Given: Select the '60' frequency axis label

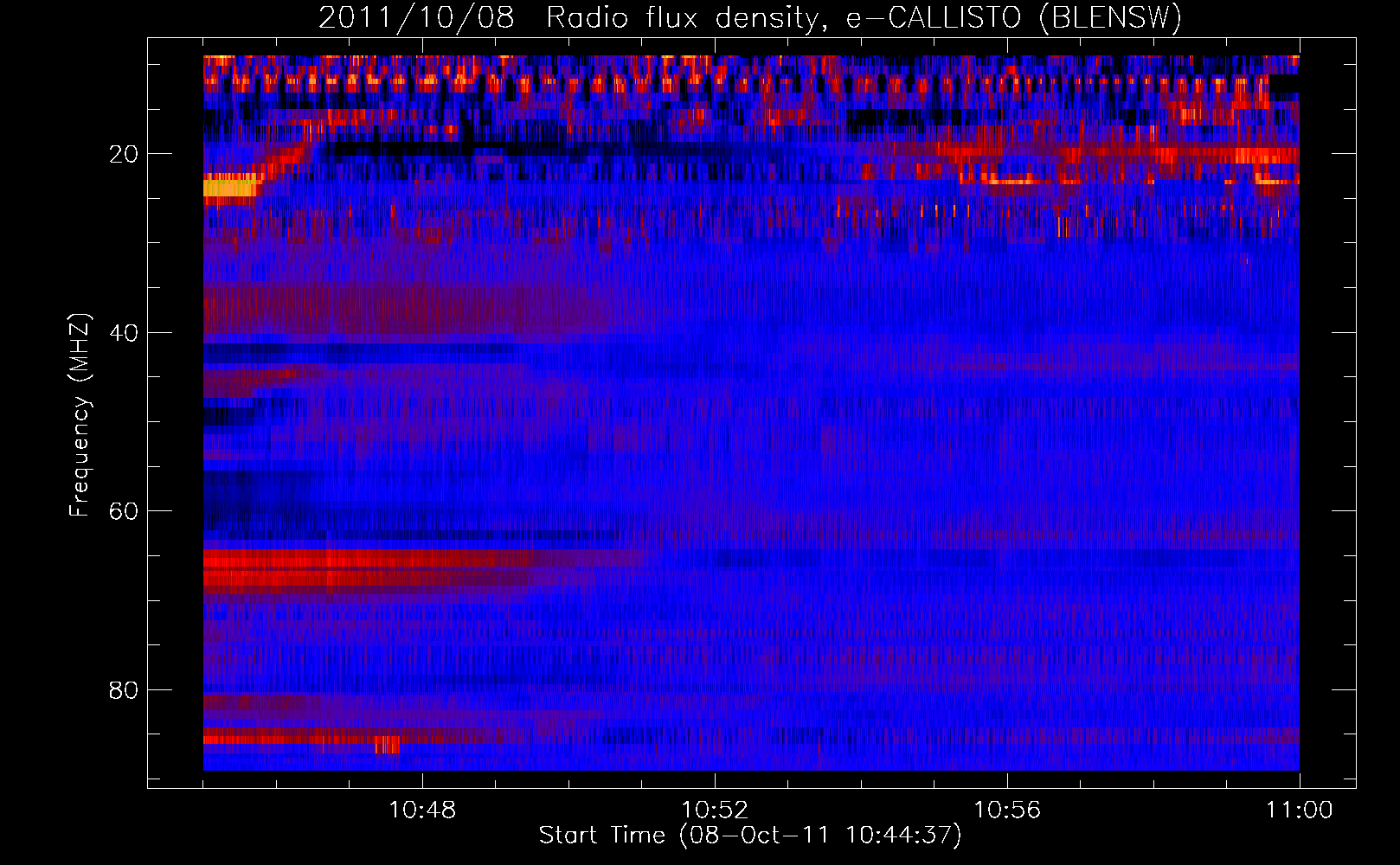Looking at the screenshot, I should pos(124,511).
